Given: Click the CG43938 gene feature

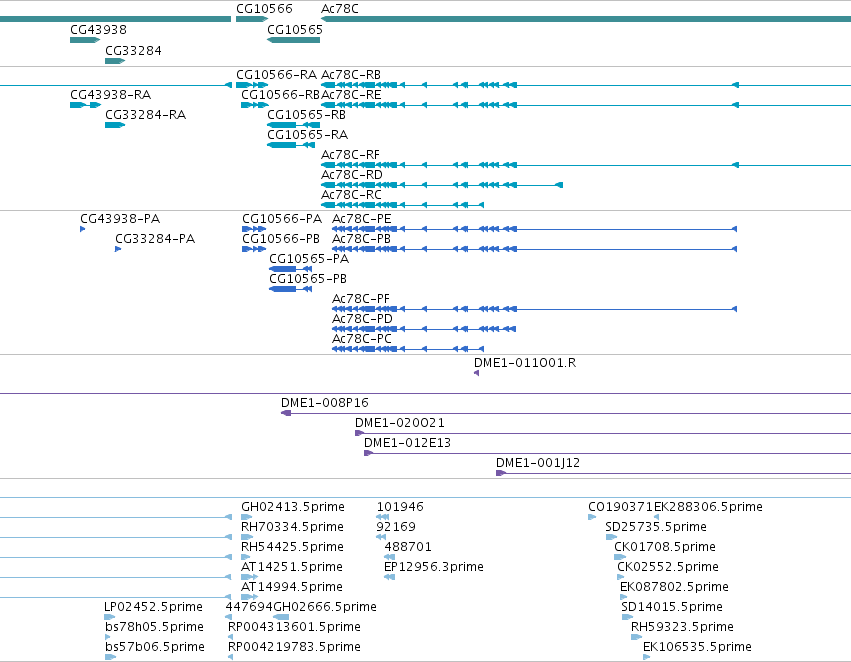Looking at the screenshot, I should click(x=85, y=40).
